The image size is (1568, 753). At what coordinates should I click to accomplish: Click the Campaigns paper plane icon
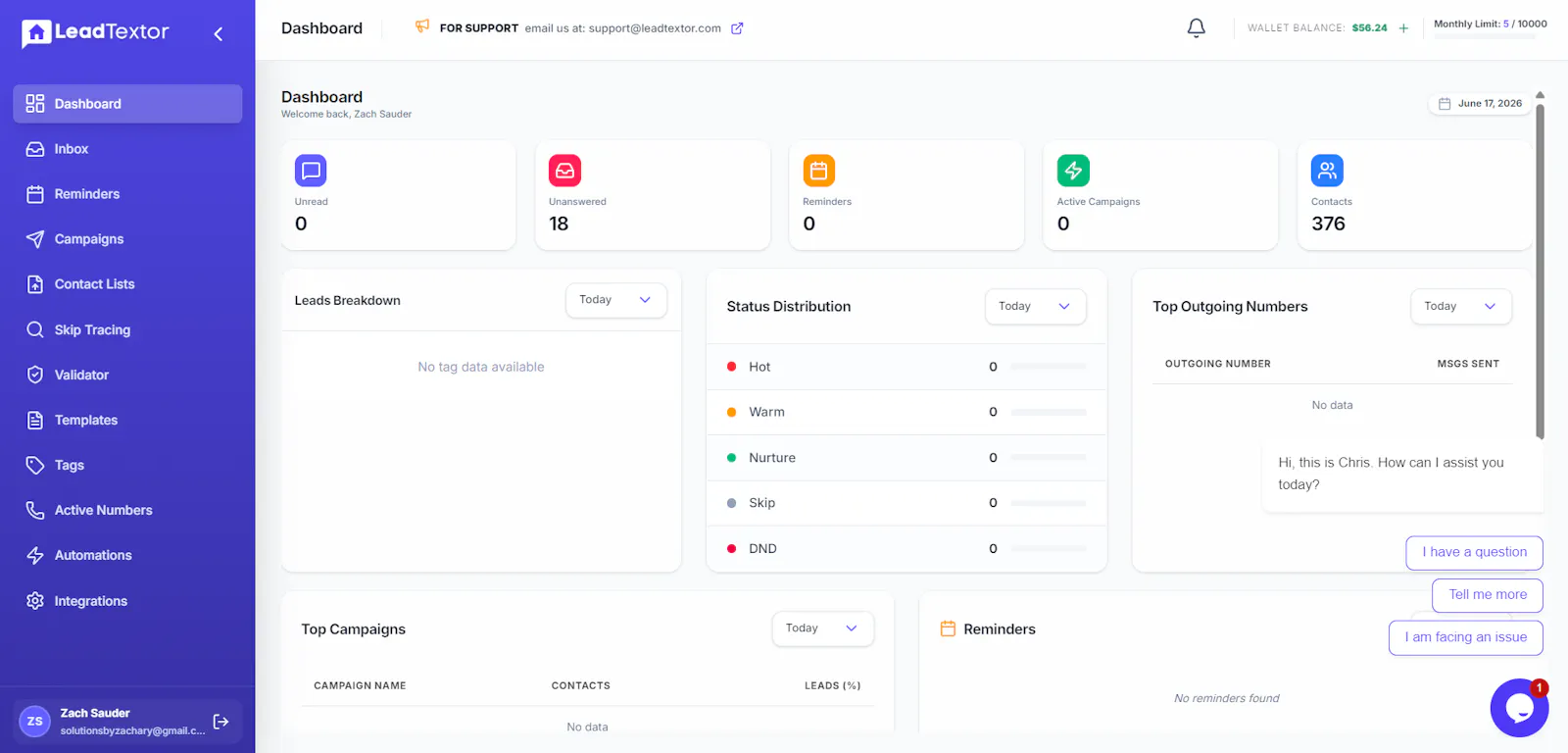point(35,239)
